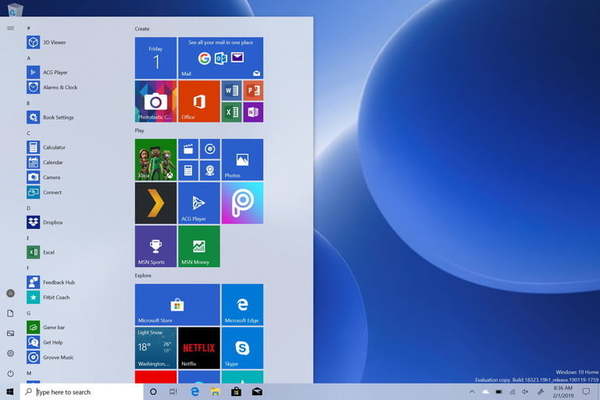600x400 pixels.
Task: Open the user account button in Start
Action: click(10, 293)
